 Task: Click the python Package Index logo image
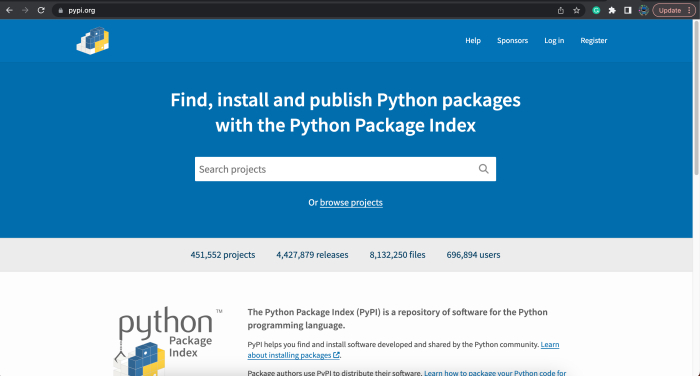[168, 341]
